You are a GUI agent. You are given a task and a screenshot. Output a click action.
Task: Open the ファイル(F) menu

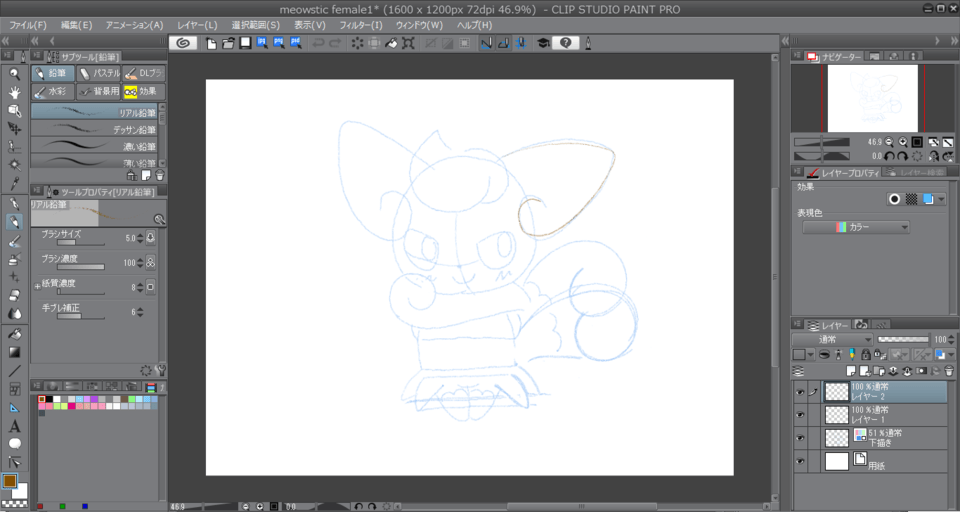[28, 25]
